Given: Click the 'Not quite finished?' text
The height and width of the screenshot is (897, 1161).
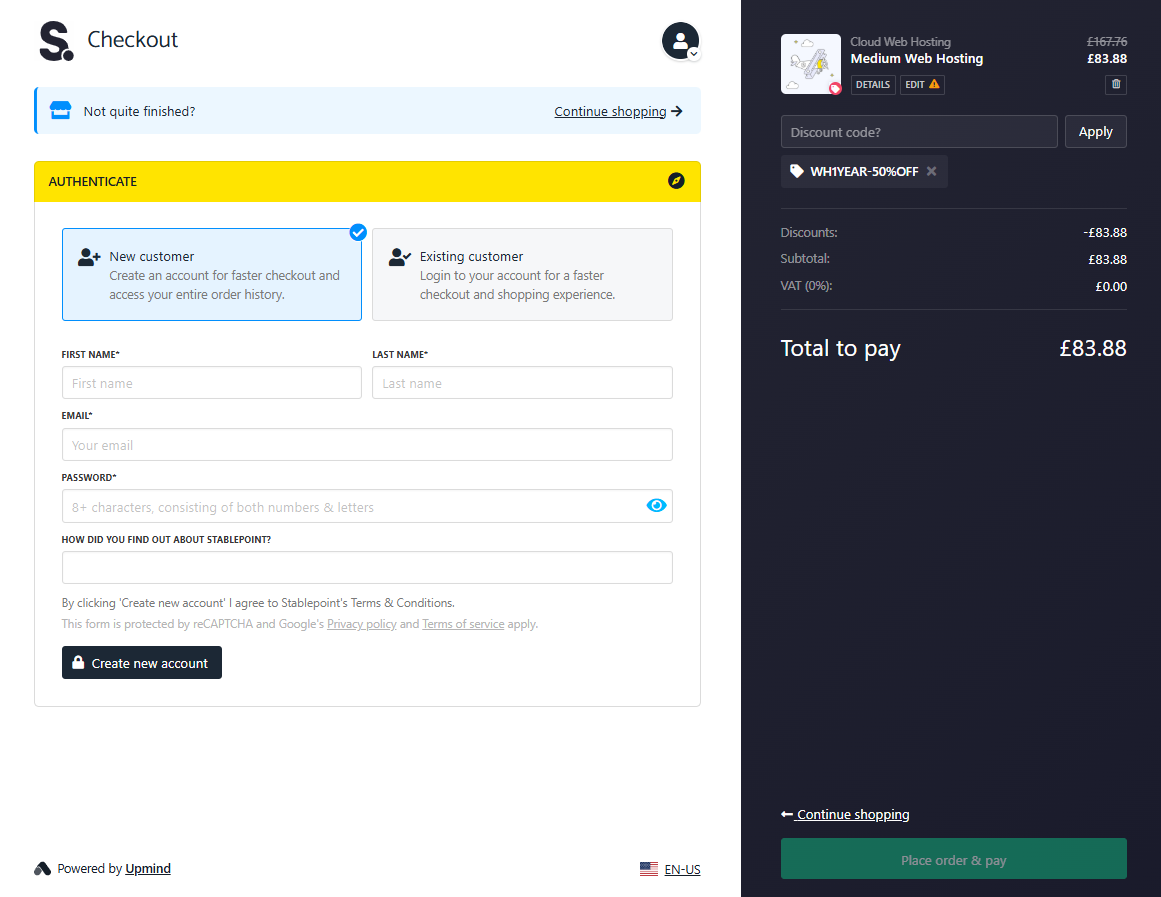Looking at the screenshot, I should (139, 111).
